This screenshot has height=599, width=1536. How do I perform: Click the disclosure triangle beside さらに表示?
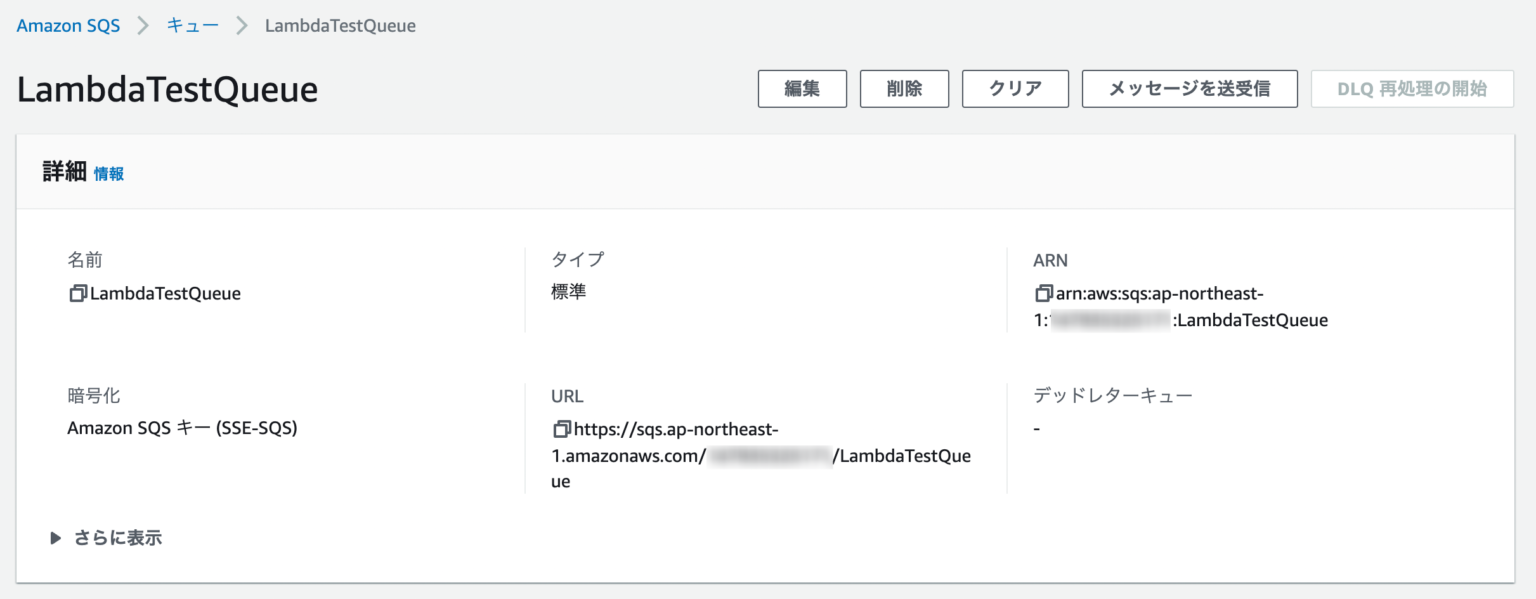55,537
